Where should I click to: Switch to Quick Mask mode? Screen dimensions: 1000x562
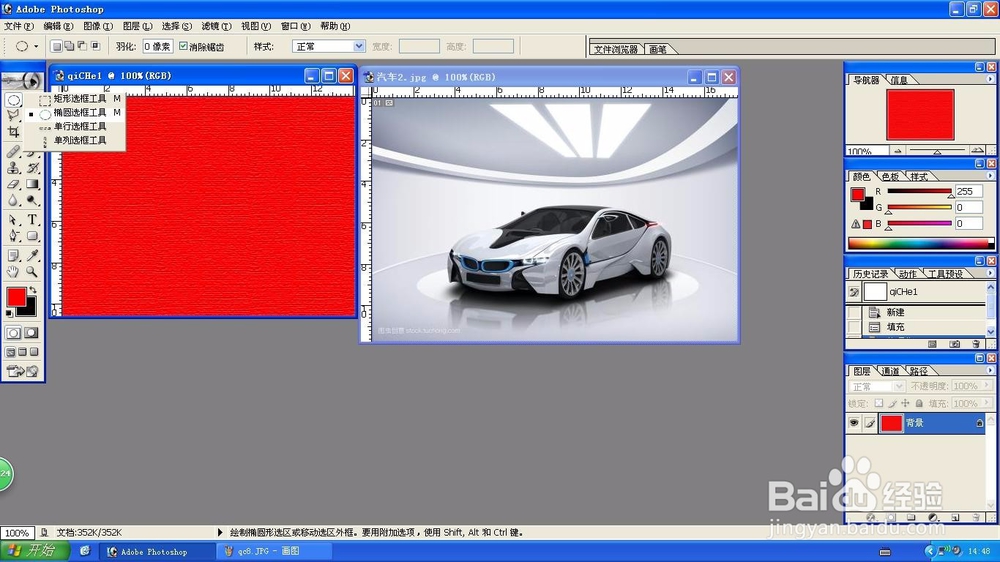31,333
